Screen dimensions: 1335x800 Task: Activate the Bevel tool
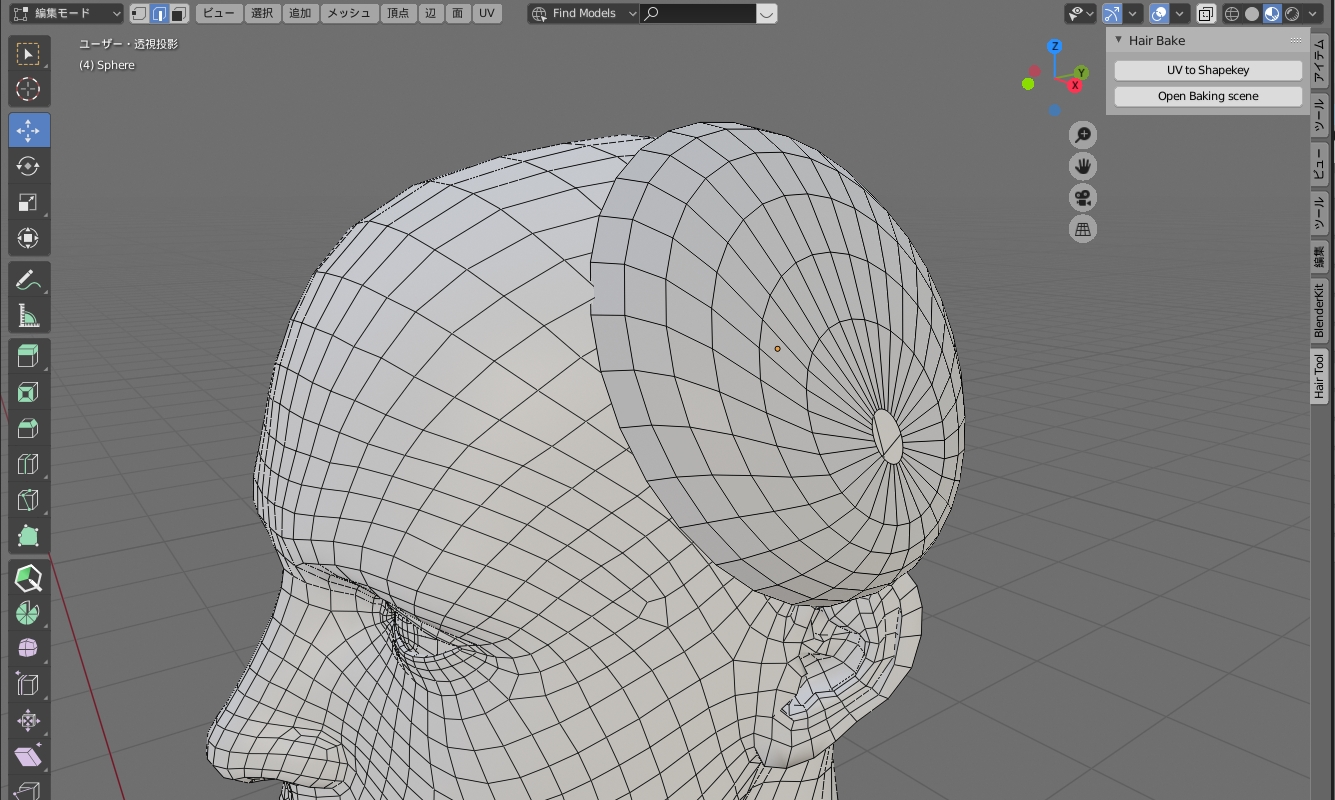(x=28, y=428)
